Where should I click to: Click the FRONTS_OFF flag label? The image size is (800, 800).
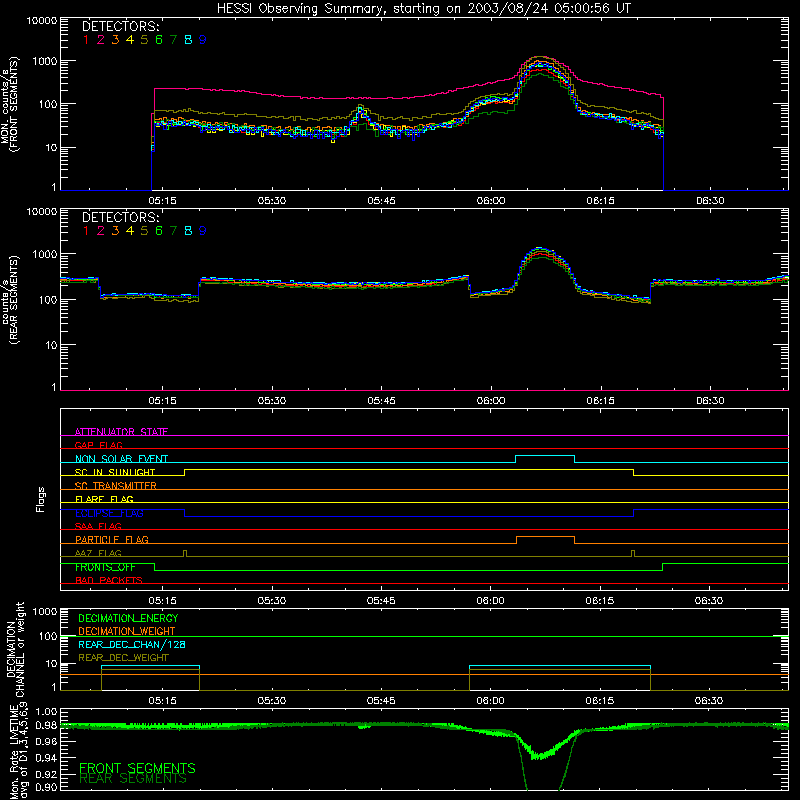pos(105,567)
